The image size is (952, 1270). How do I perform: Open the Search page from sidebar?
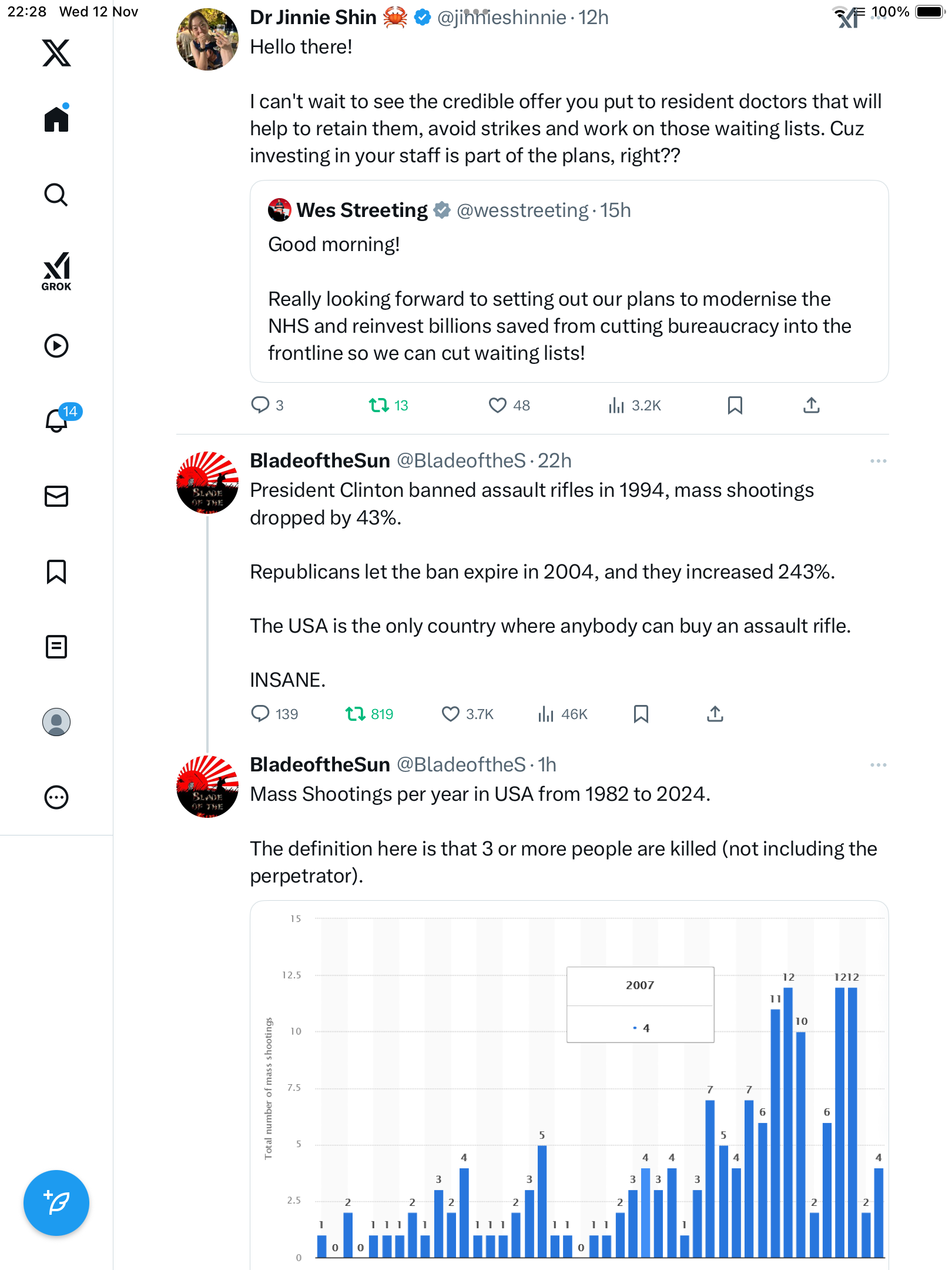click(56, 195)
